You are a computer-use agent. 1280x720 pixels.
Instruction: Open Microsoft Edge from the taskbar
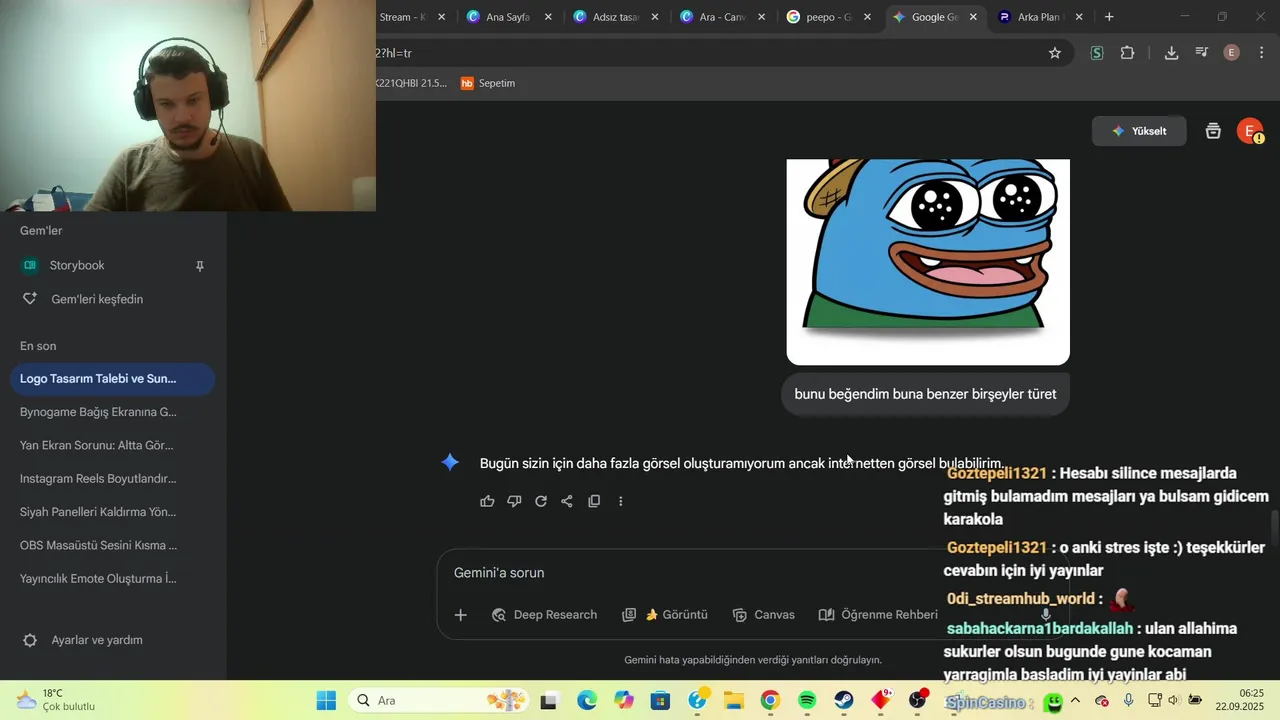pos(586,700)
